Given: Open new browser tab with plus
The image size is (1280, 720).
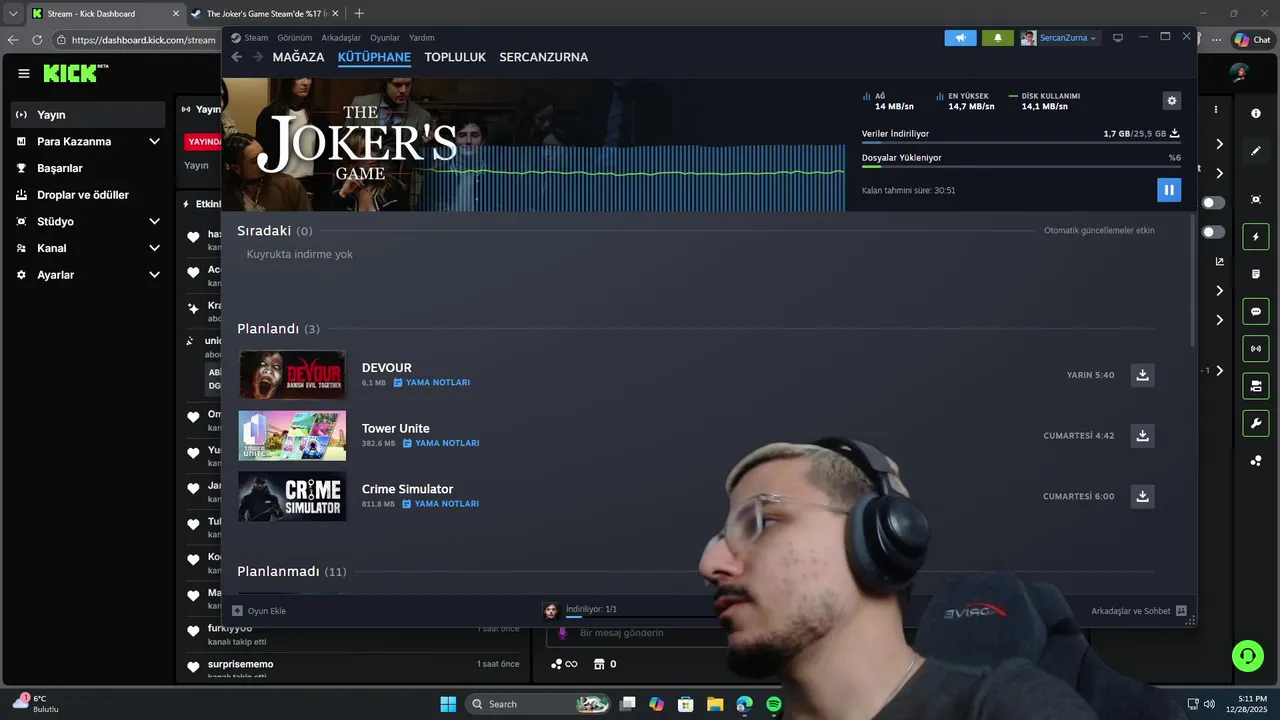Looking at the screenshot, I should tap(359, 13).
